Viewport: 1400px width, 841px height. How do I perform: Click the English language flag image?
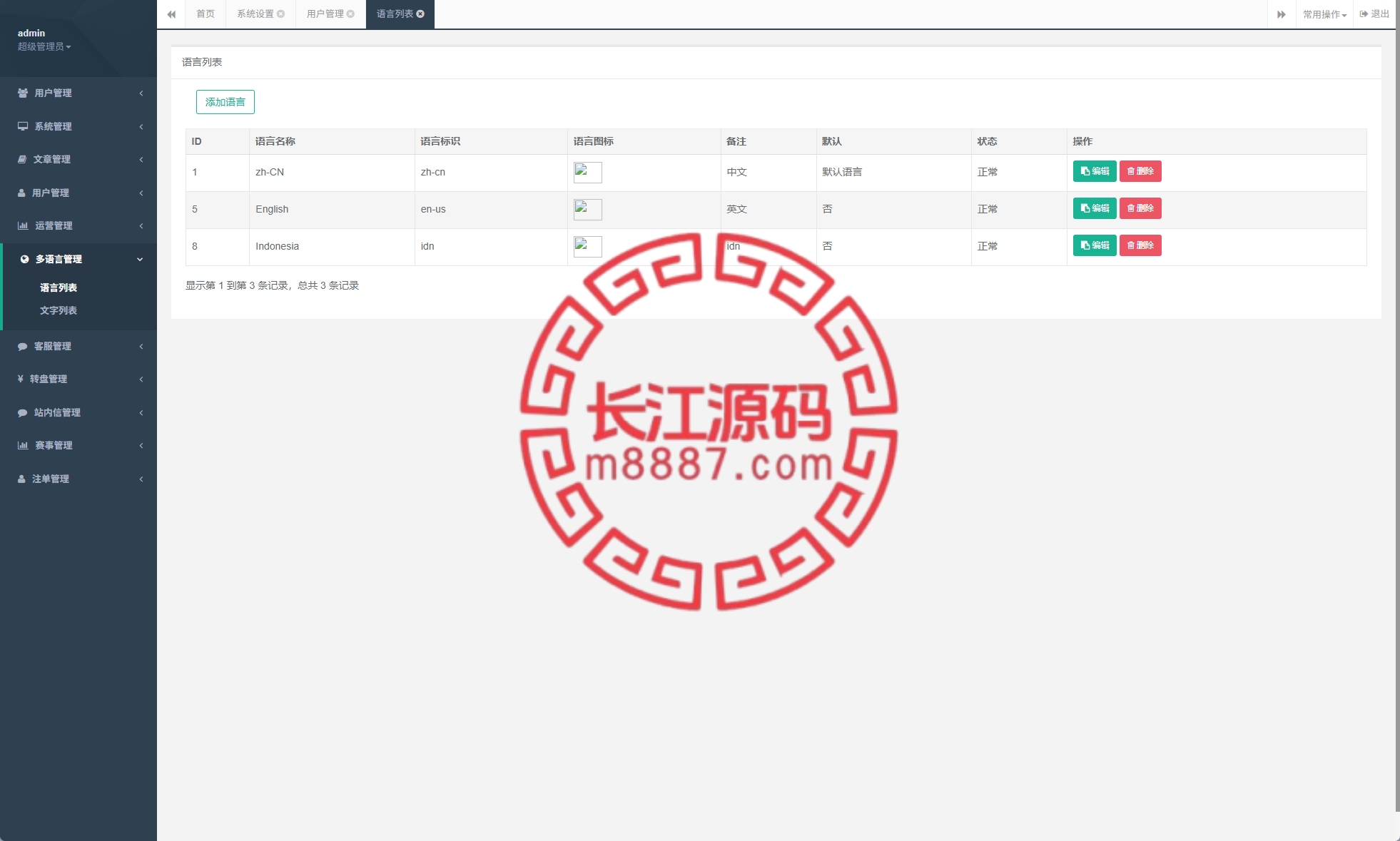pos(588,210)
